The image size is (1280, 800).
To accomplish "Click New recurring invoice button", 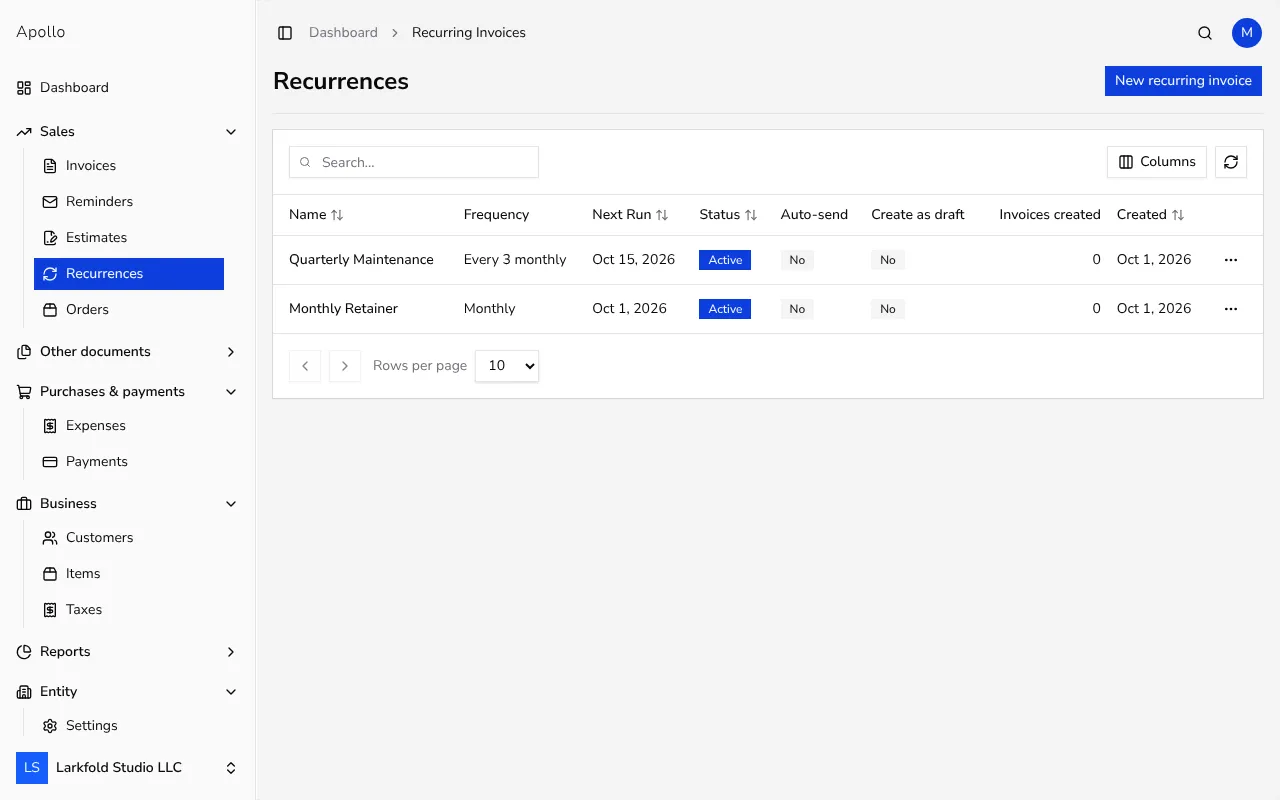I will point(1183,81).
